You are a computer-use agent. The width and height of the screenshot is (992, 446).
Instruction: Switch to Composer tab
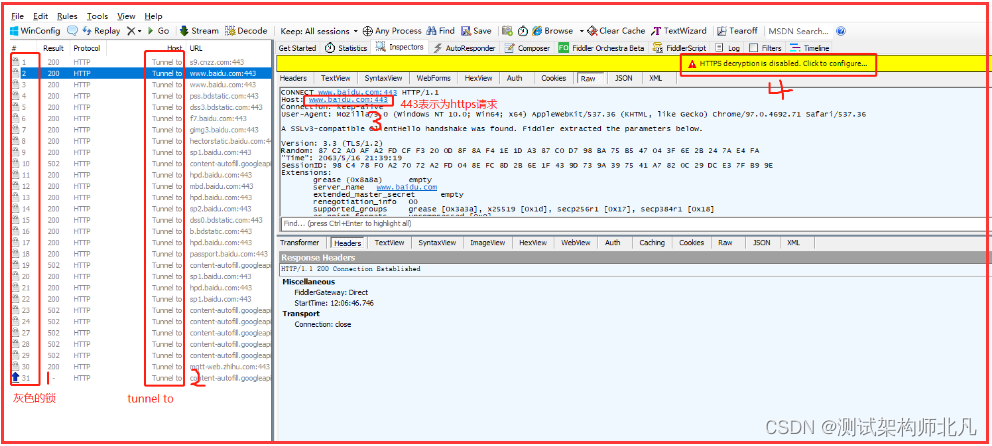click(x=528, y=48)
